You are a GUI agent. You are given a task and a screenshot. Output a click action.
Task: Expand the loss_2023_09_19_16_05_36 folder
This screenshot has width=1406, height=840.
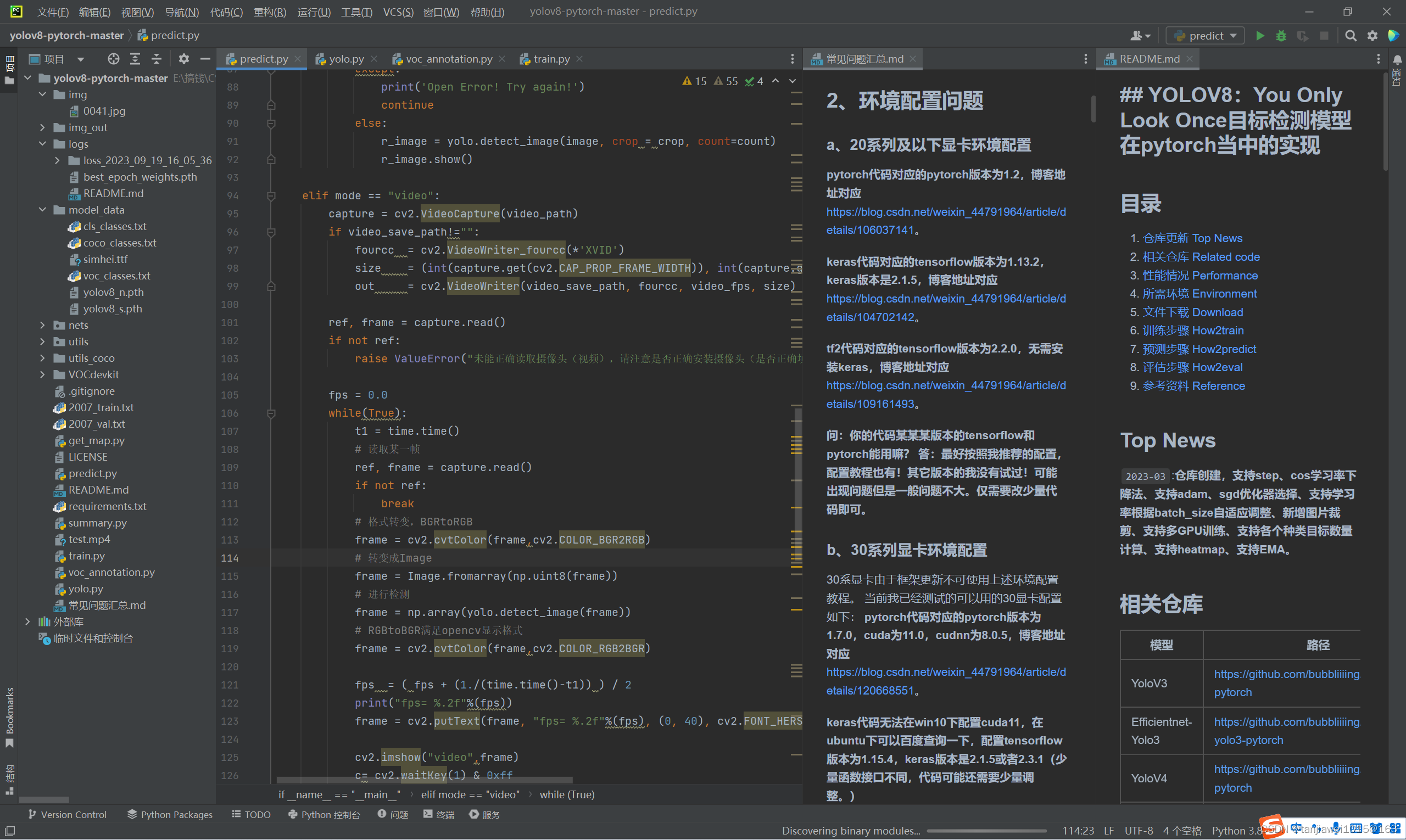click(x=57, y=160)
